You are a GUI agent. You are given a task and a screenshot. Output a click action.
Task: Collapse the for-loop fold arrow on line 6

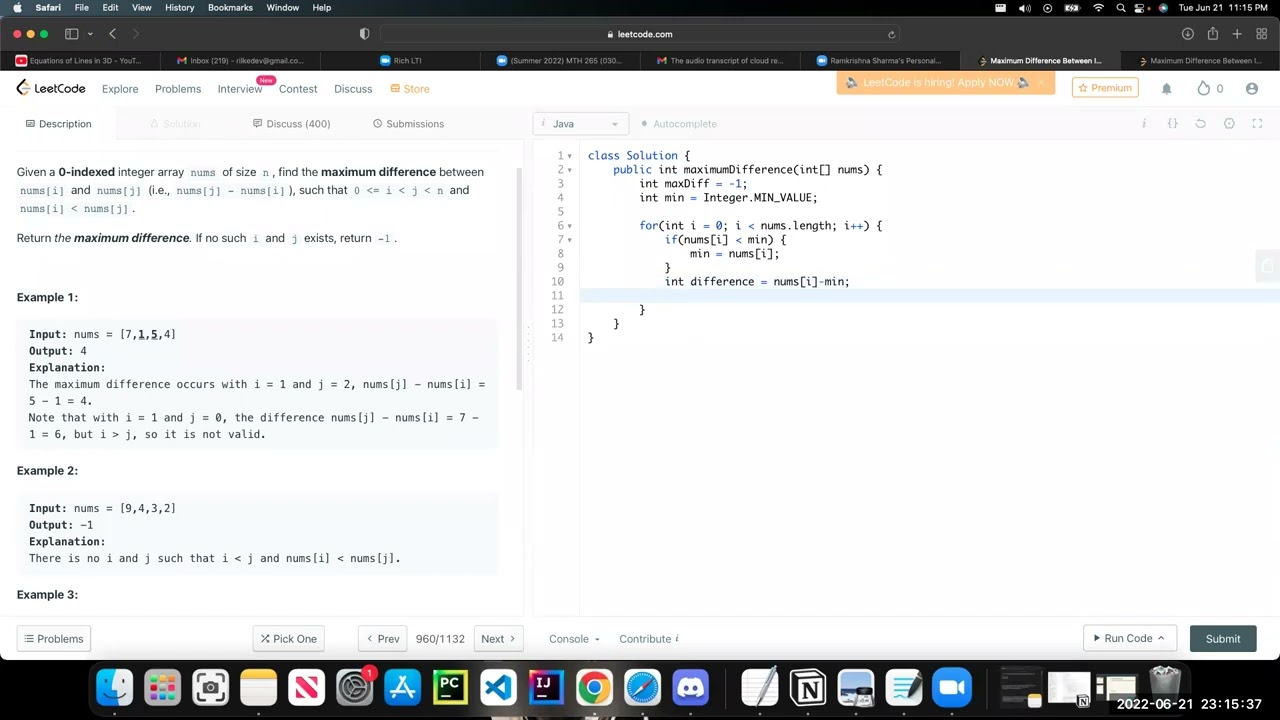pos(570,226)
